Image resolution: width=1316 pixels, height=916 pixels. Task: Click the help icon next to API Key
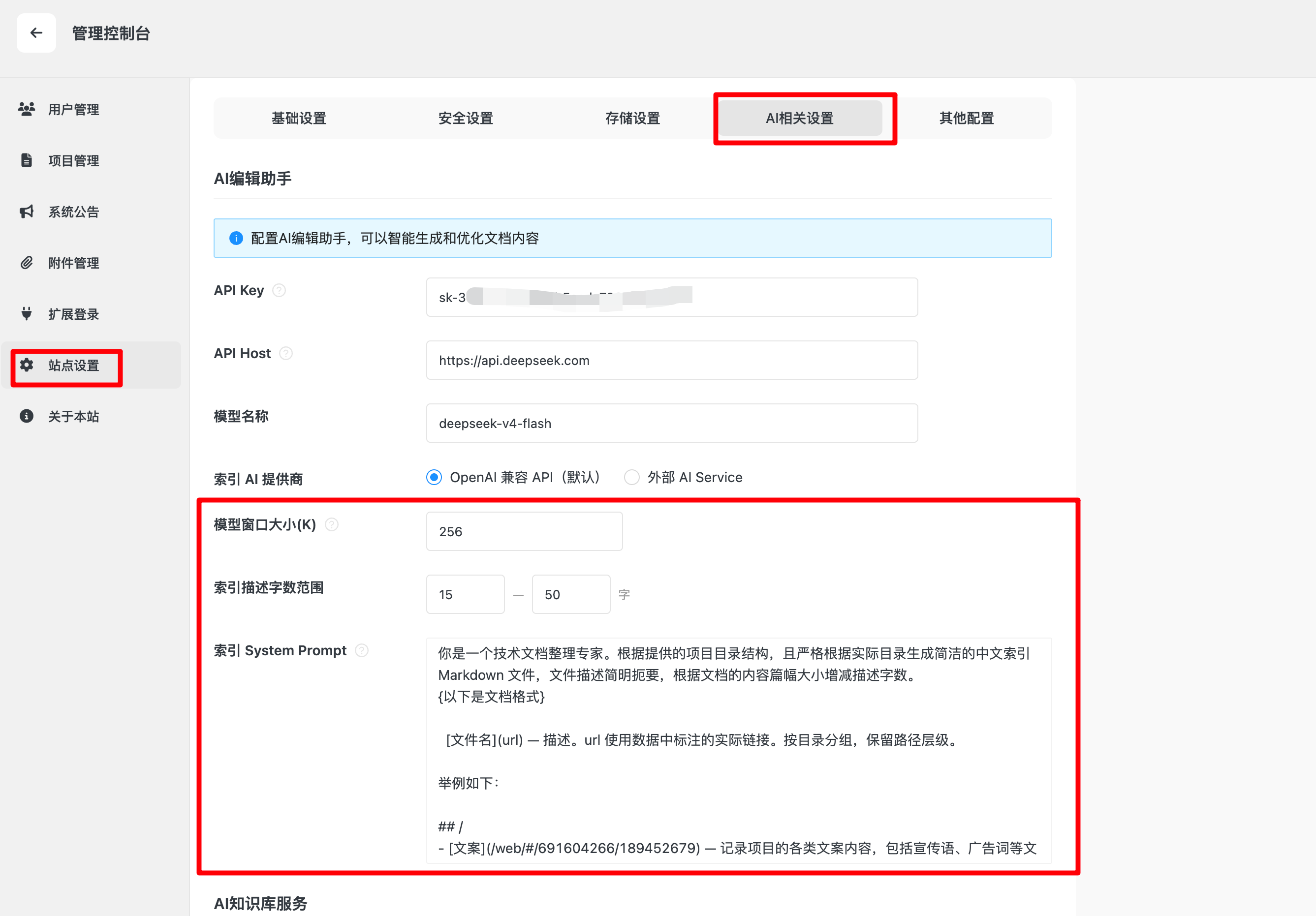pyautogui.click(x=279, y=290)
